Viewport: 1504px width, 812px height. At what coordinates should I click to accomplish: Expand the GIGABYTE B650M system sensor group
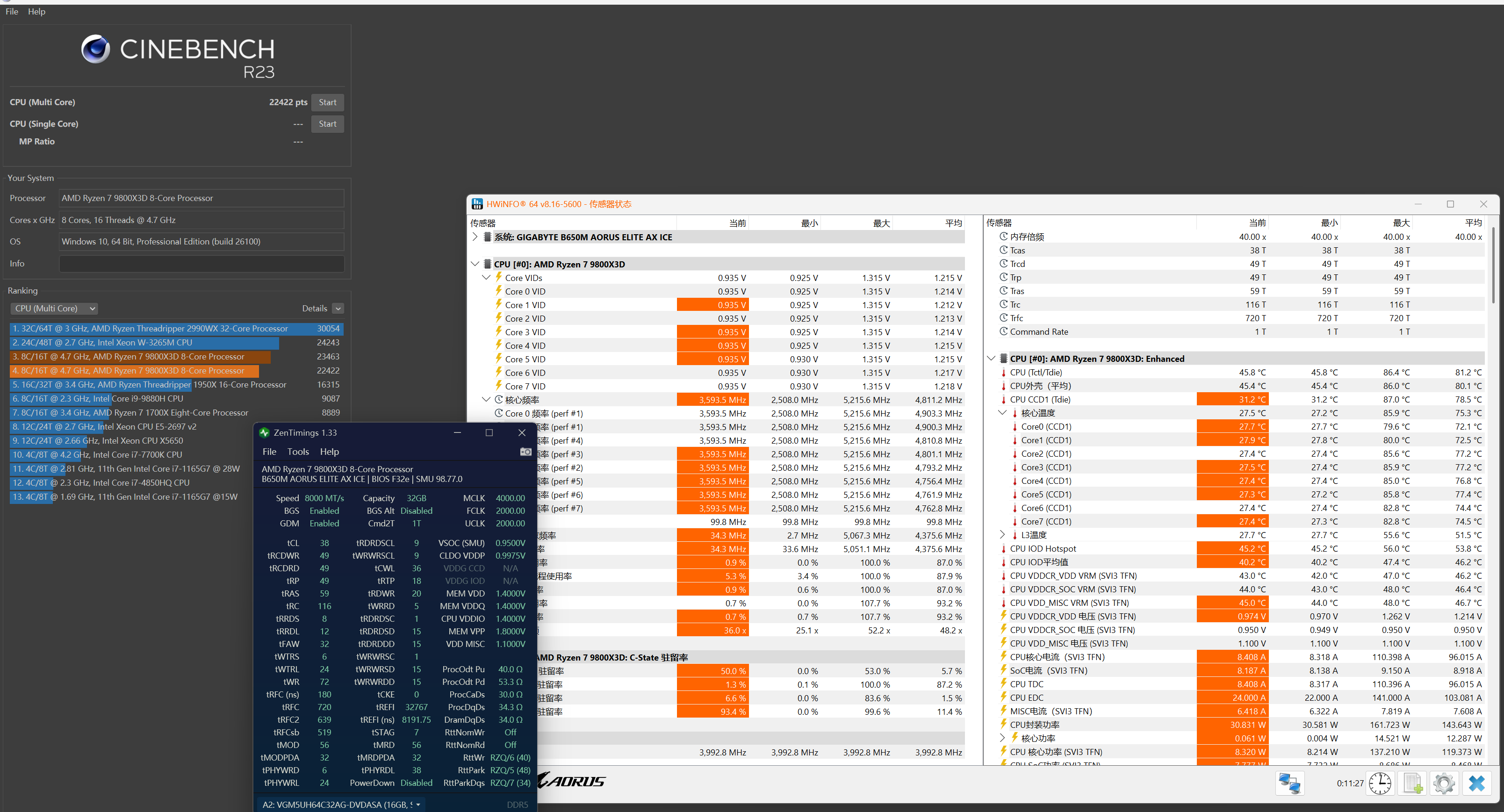click(475, 237)
